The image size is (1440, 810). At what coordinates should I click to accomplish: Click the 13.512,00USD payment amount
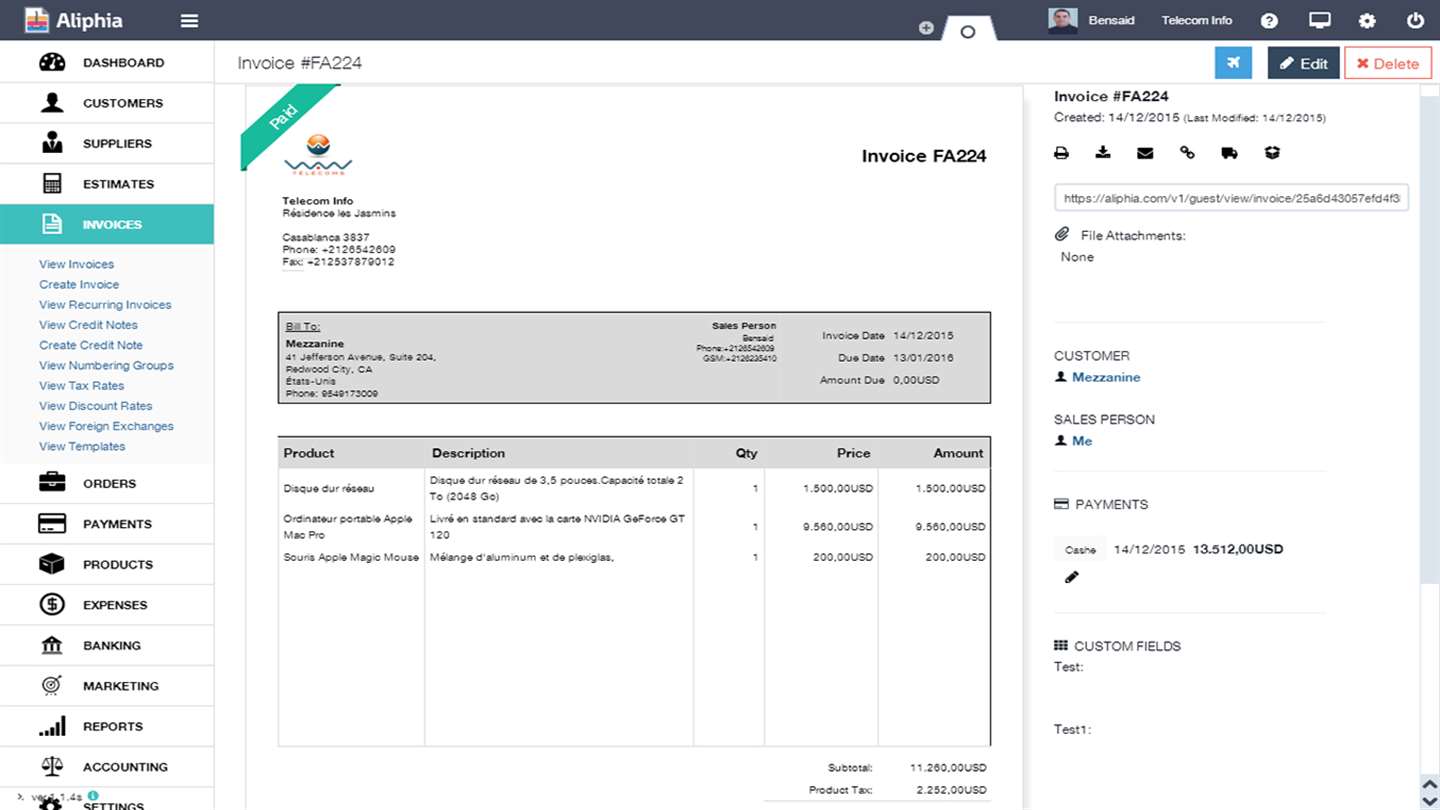pos(1238,549)
